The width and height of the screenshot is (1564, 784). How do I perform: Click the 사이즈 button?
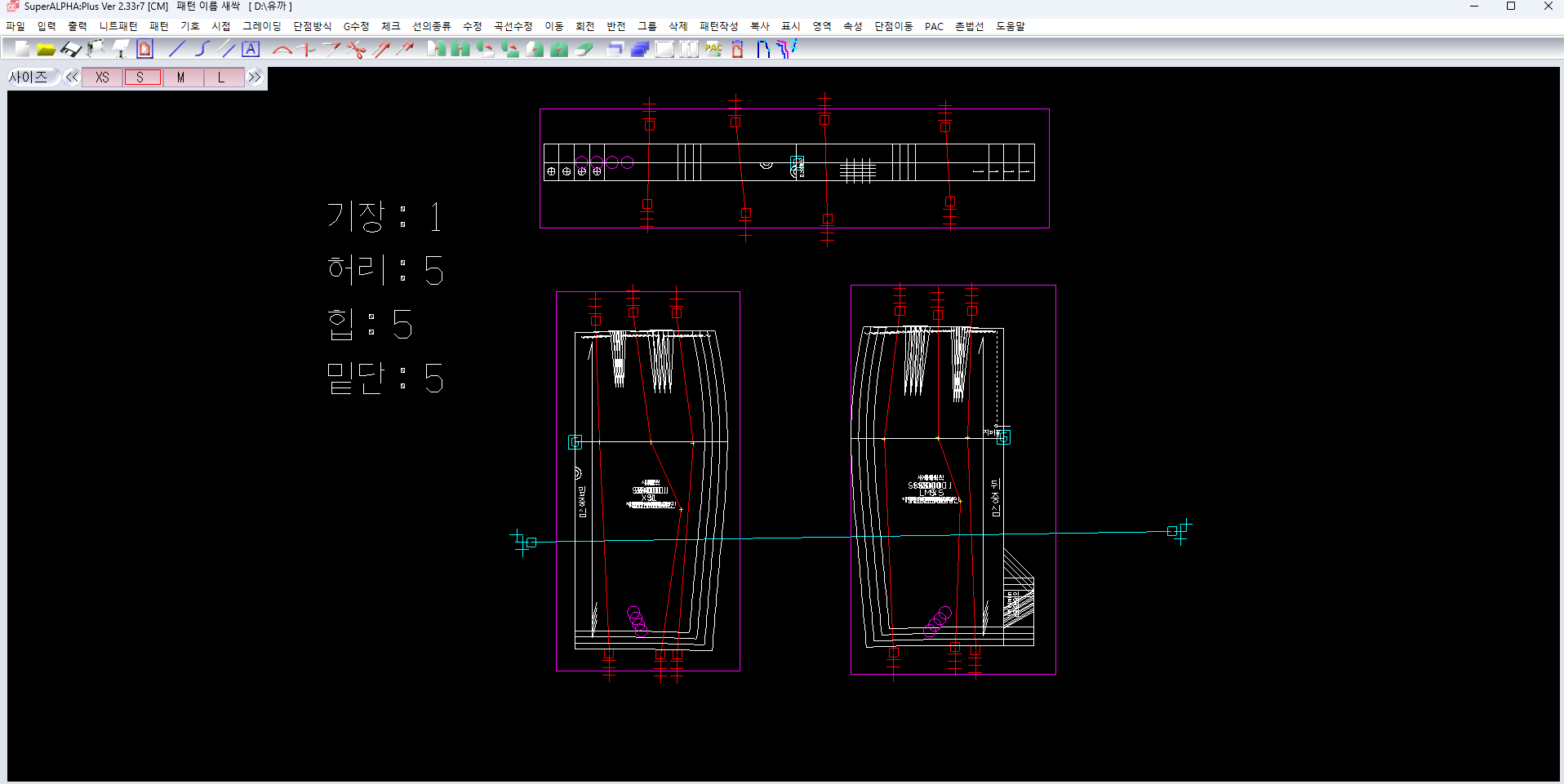30,78
